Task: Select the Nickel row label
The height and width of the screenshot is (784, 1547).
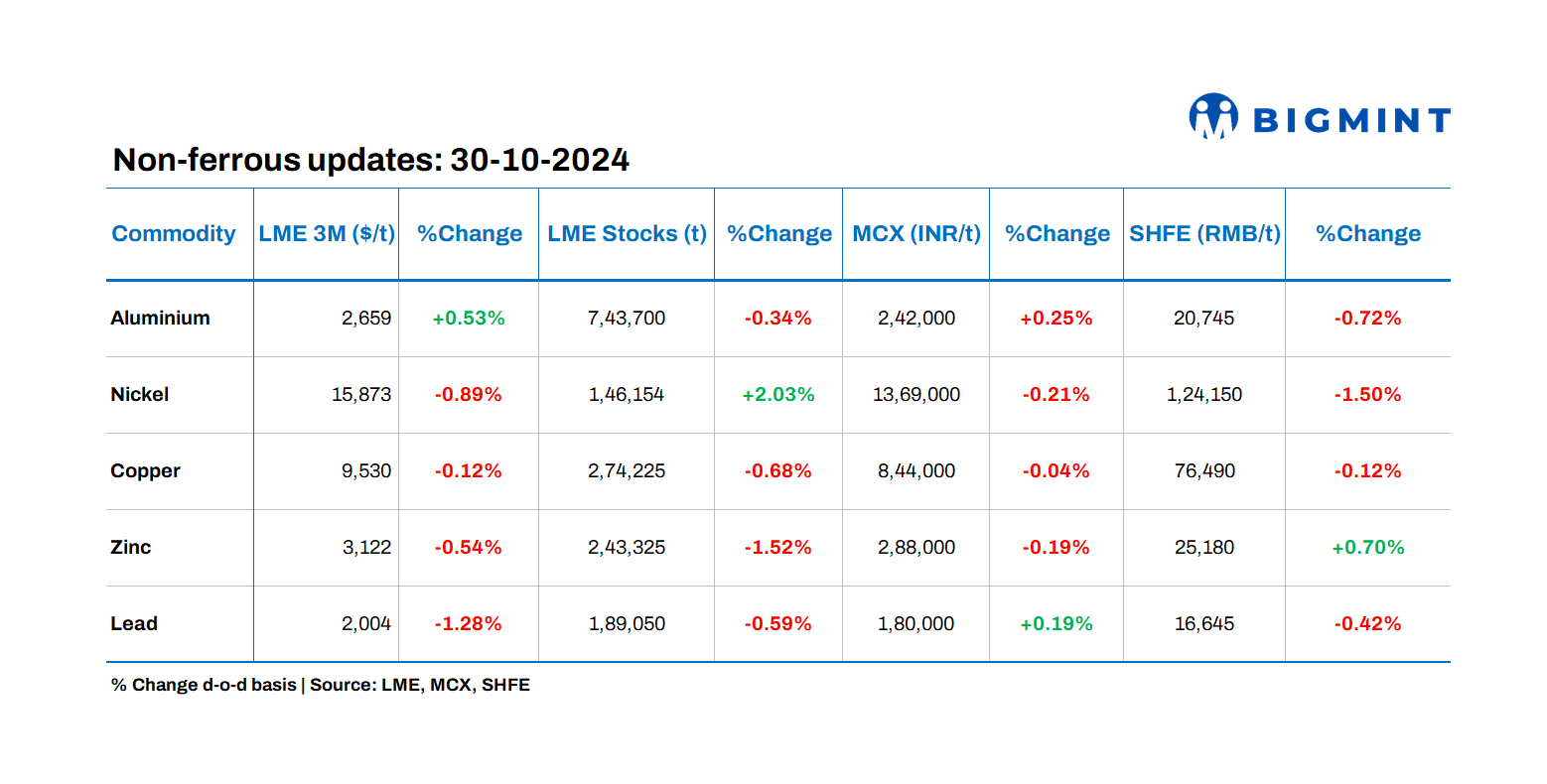Action: tap(140, 395)
